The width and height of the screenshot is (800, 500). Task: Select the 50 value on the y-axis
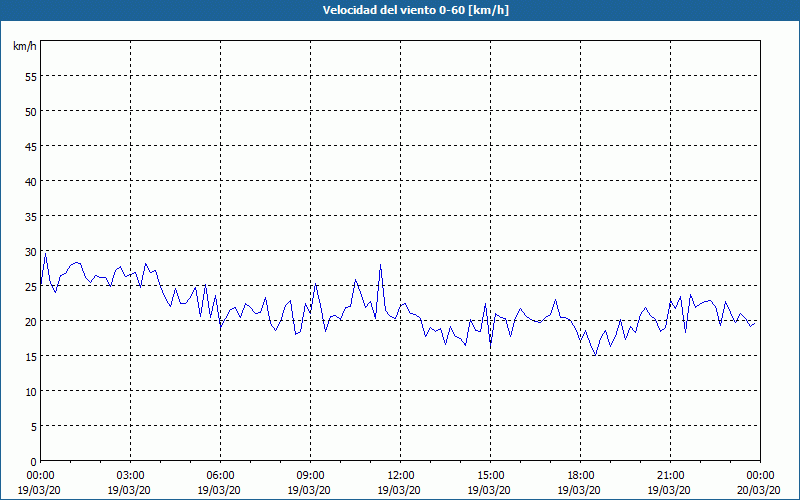click(x=31, y=111)
